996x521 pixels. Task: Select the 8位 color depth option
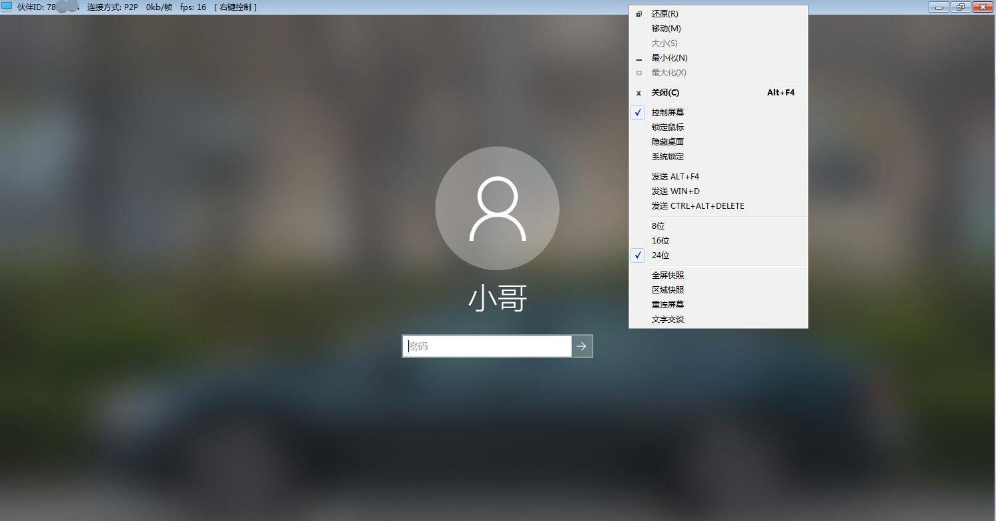[718, 226]
